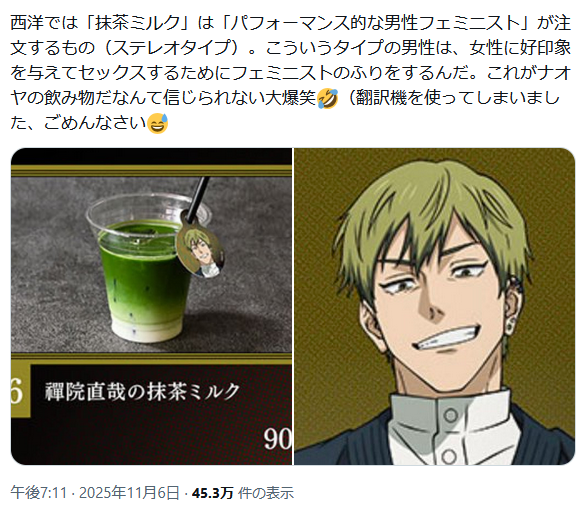Click the sweat-smile emoji at text end
The image size is (581, 511).
coord(157,123)
